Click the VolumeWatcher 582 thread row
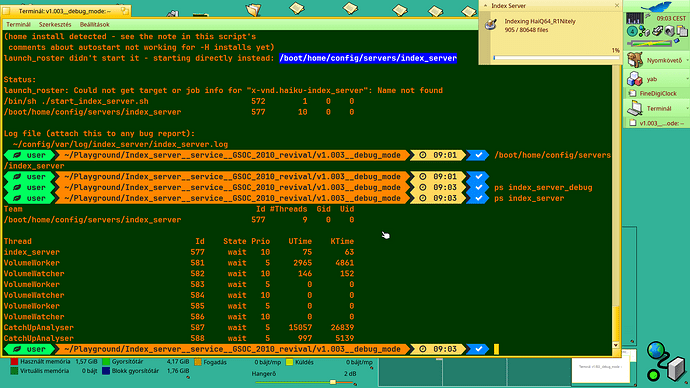 click(x=179, y=274)
